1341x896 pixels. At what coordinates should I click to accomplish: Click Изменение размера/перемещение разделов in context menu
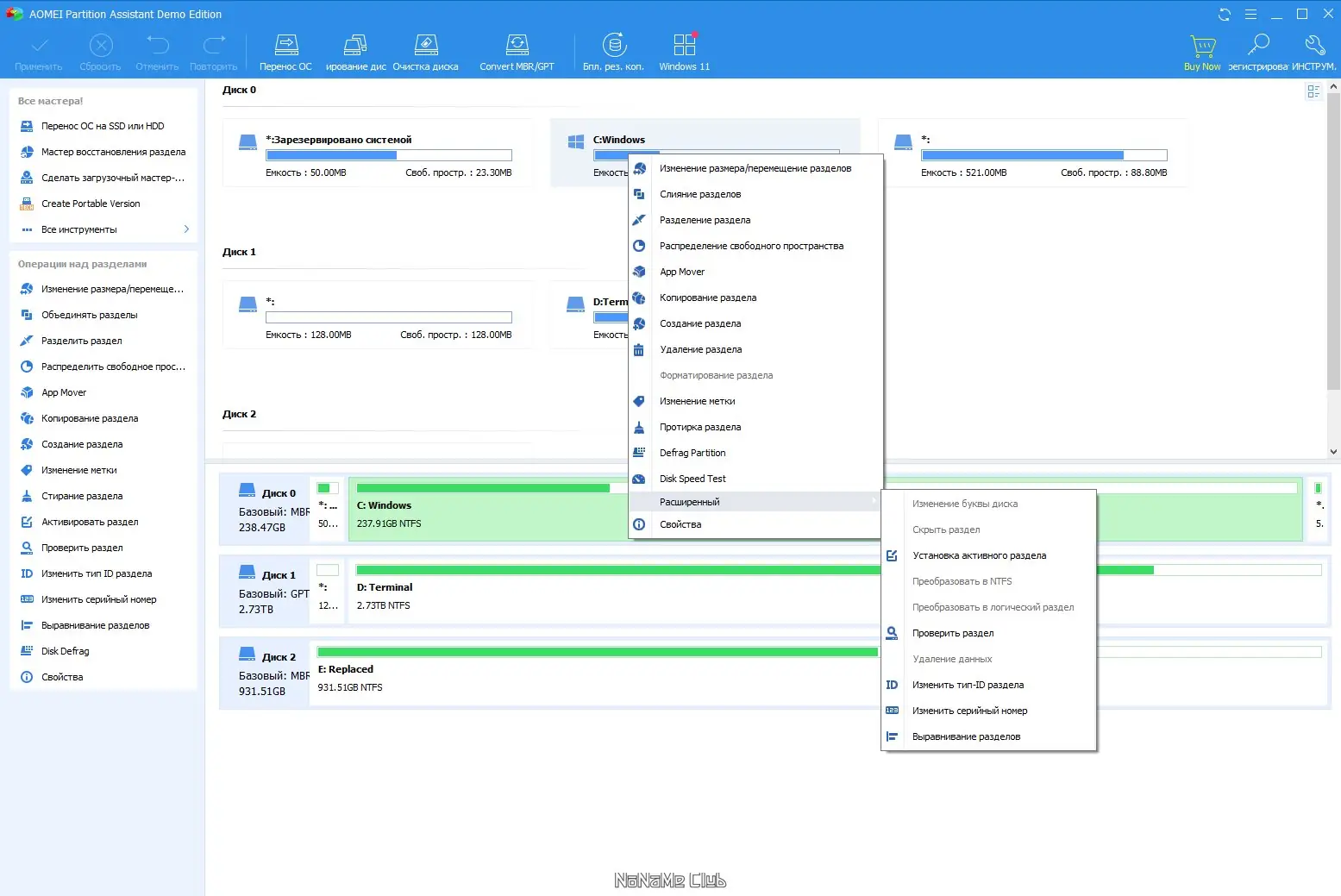[755, 168]
